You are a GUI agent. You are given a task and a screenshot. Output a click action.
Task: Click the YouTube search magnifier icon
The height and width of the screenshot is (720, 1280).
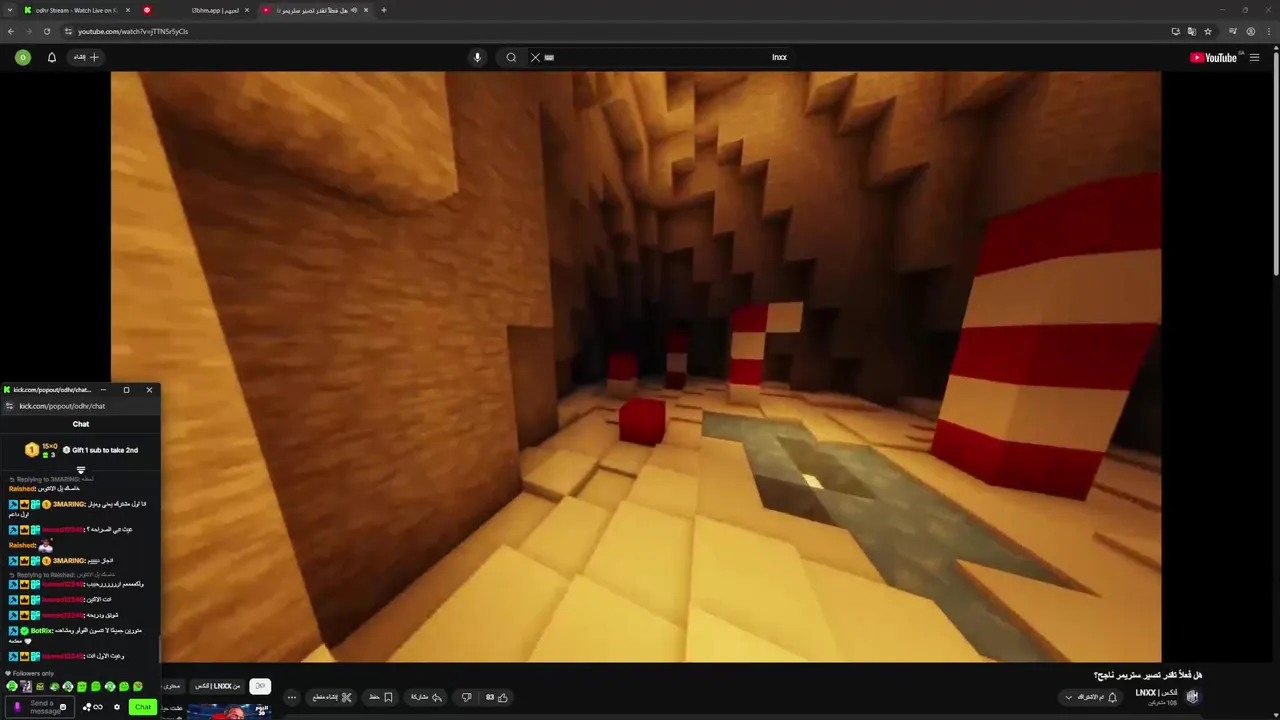(x=511, y=57)
